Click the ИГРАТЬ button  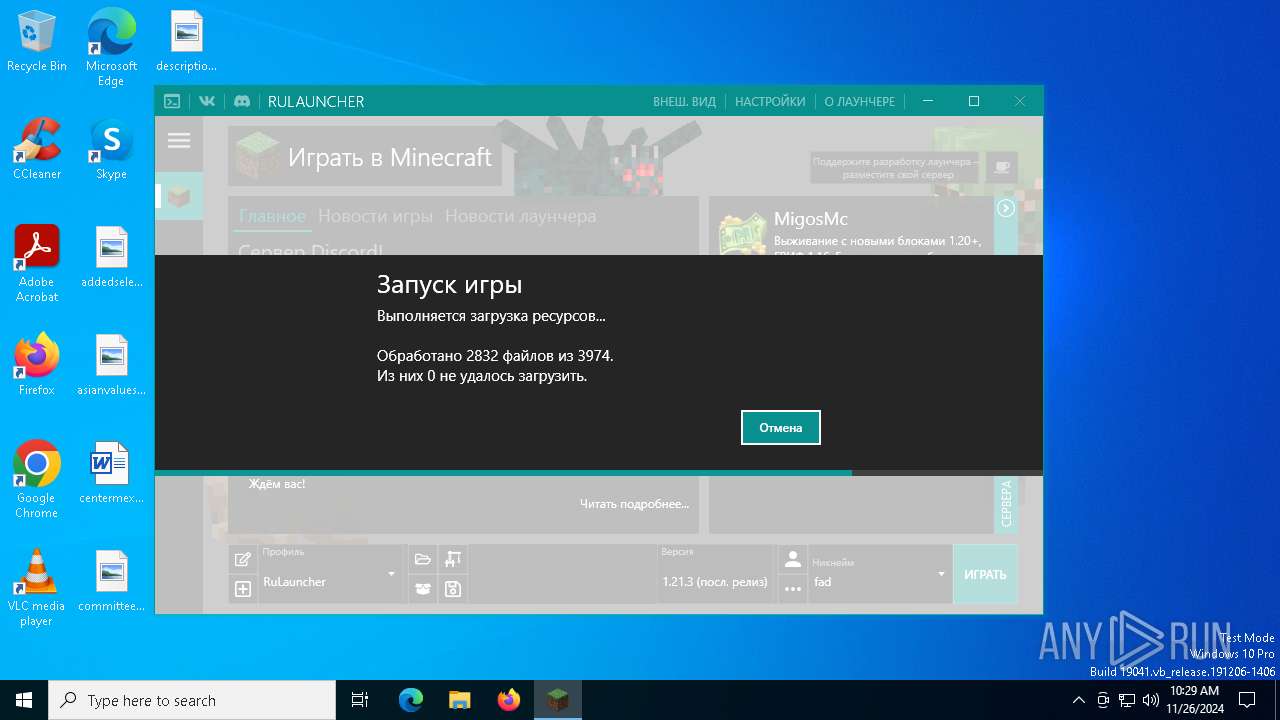point(985,574)
